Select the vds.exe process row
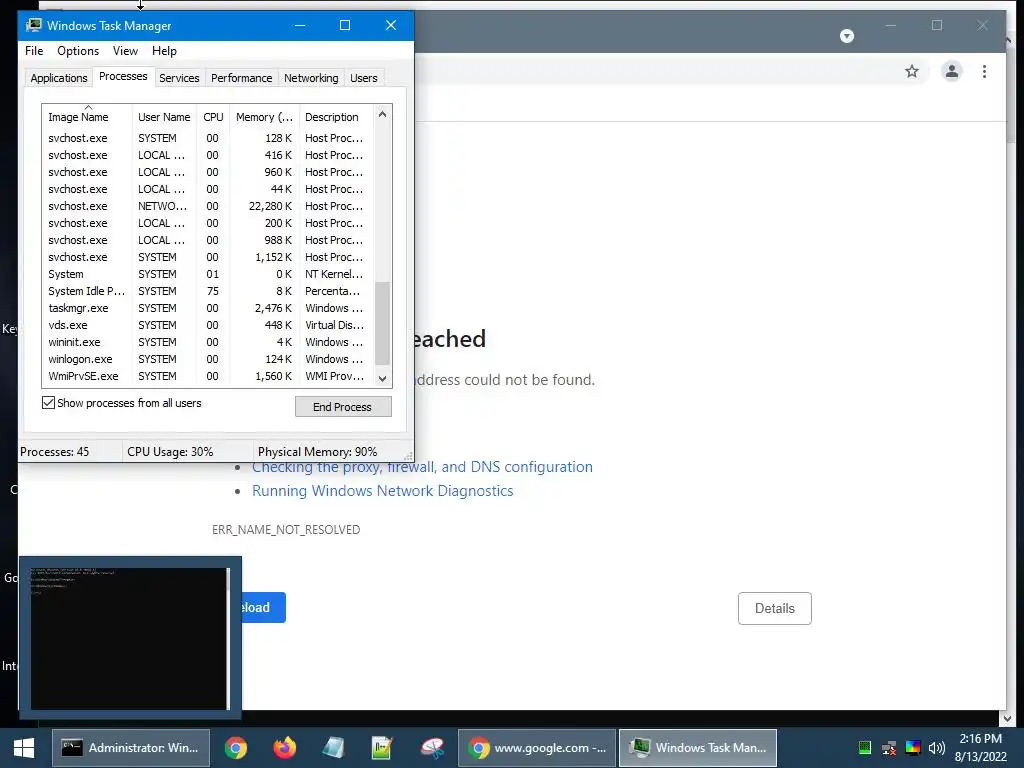Screen dimensions: 1024x768 pos(208,325)
